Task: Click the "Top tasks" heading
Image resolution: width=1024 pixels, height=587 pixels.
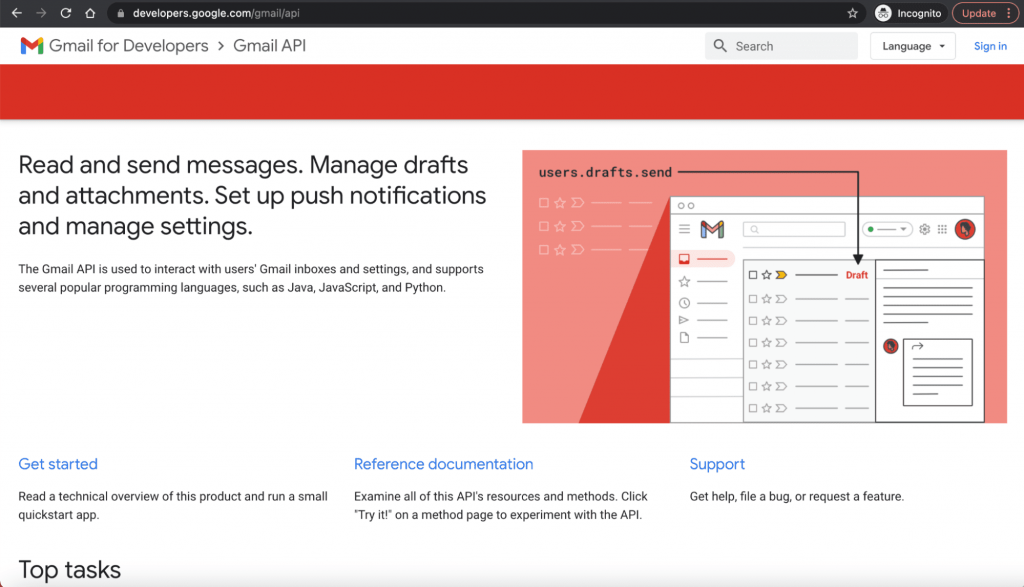Action: (69, 569)
